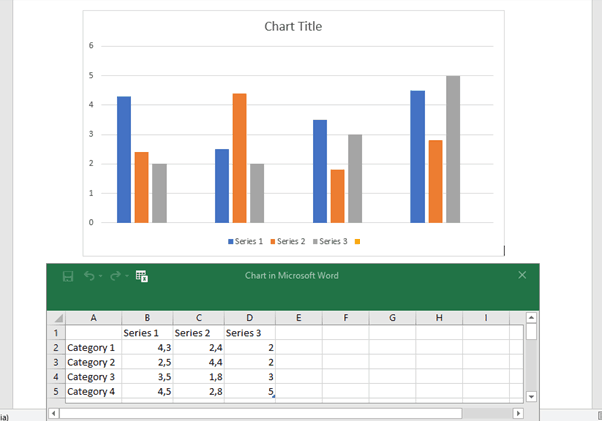
Task: Select row 3 header
Action: click(x=56, y=362)
